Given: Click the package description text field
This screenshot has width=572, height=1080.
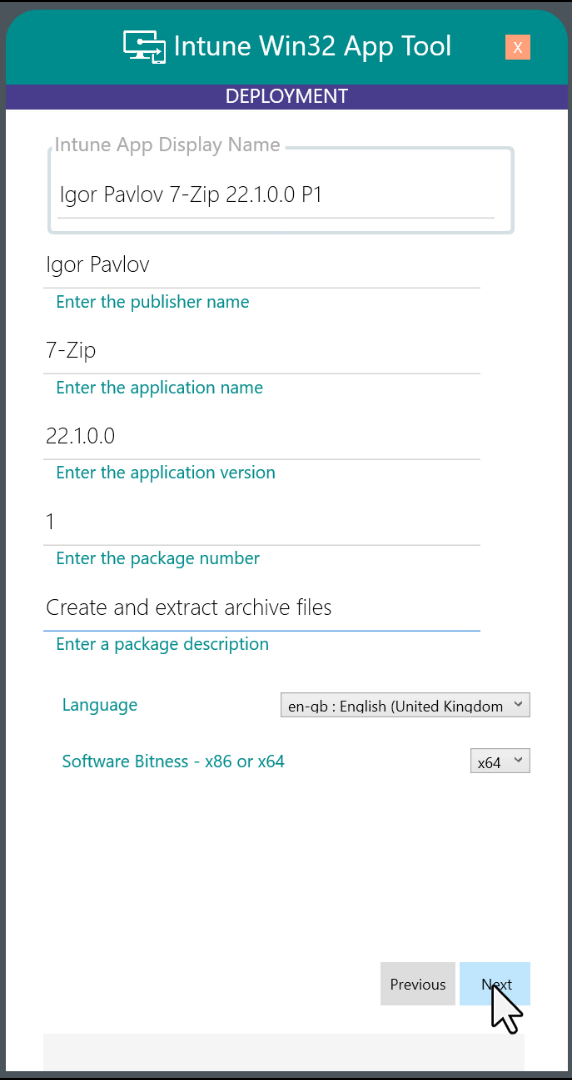Looking at the screenshot, I should [x=262, y=608].
